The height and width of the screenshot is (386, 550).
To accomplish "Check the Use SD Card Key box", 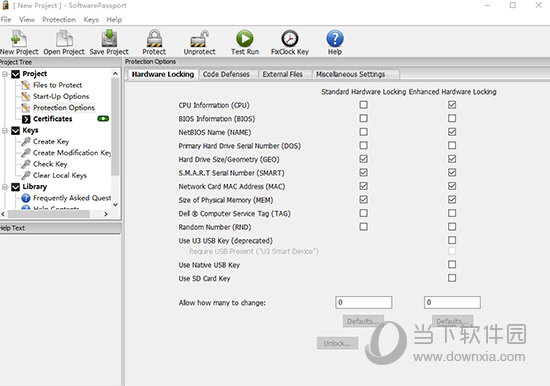I will (x=452, y=278).
